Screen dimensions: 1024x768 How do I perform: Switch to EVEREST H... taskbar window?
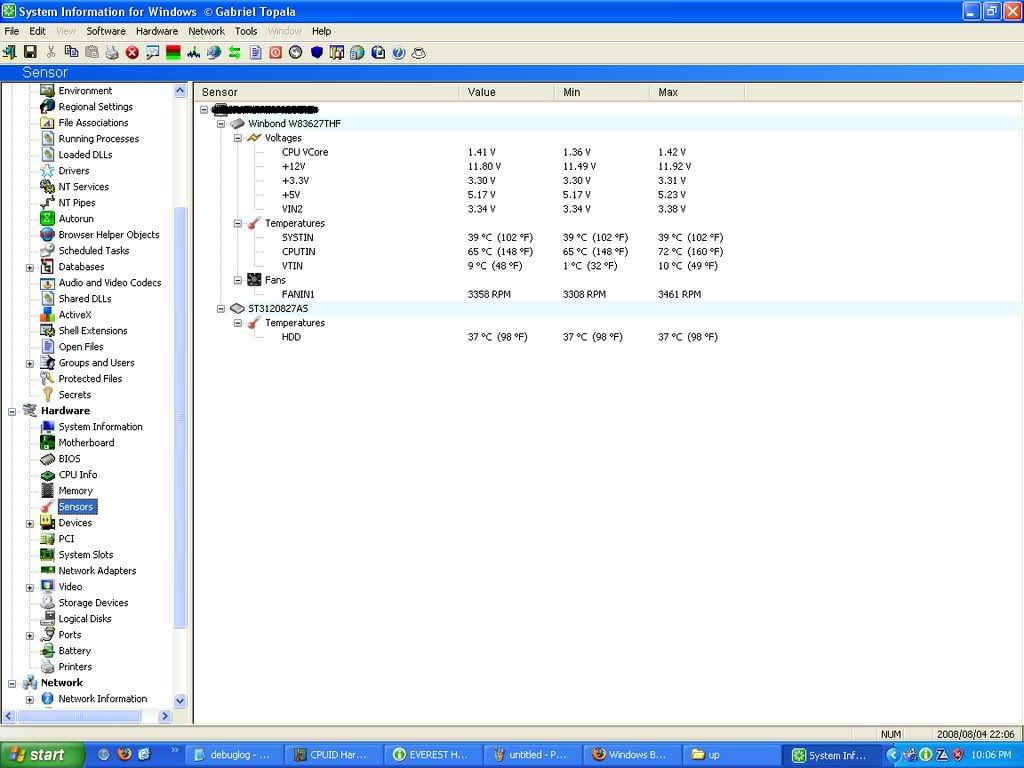coord(434,755)
